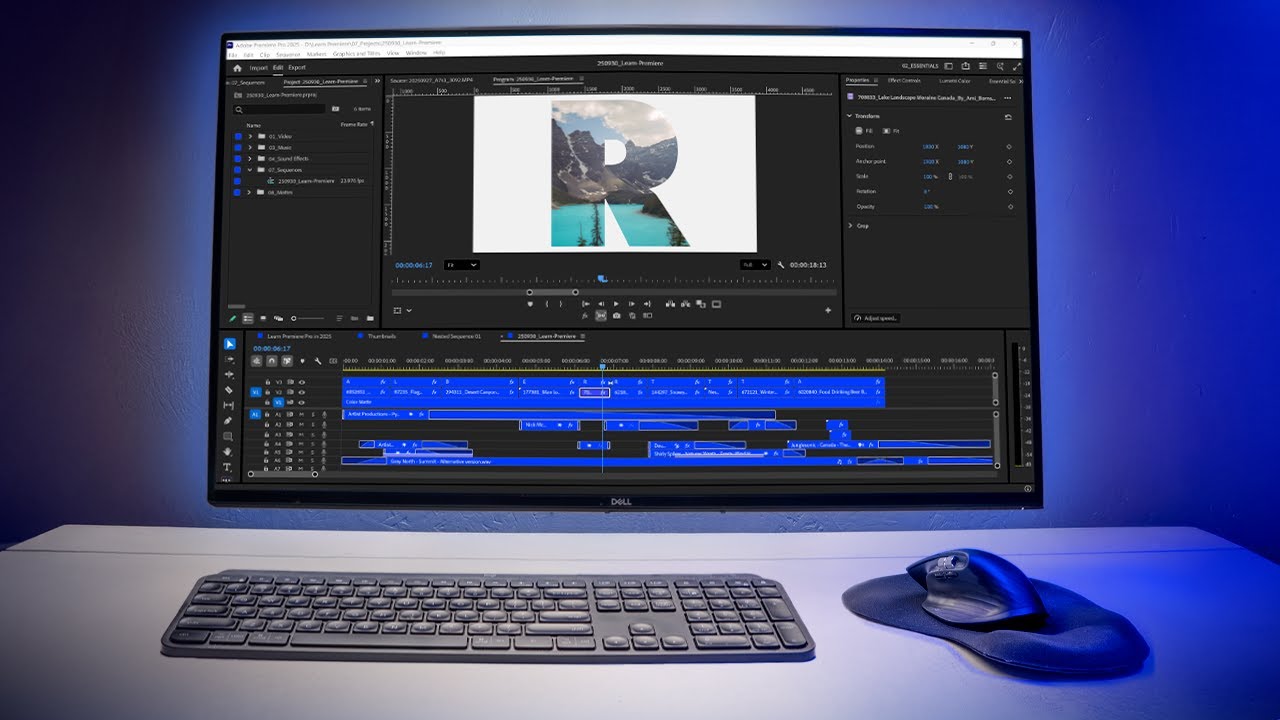This screenshot has width=1280, height=720.
Task: Open Program monitor settings wrench
Action: point(780,265)
